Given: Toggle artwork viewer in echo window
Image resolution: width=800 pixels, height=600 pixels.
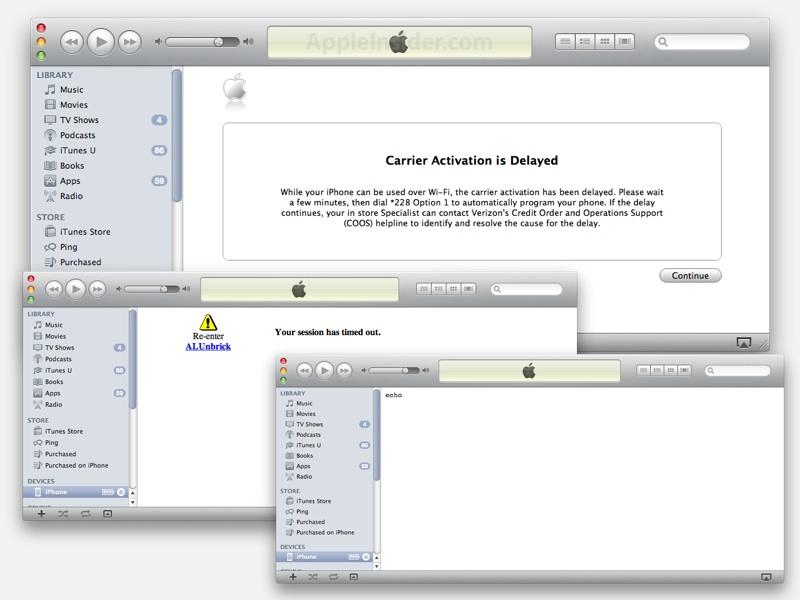Looking at the screenshot, I should 354,577.
